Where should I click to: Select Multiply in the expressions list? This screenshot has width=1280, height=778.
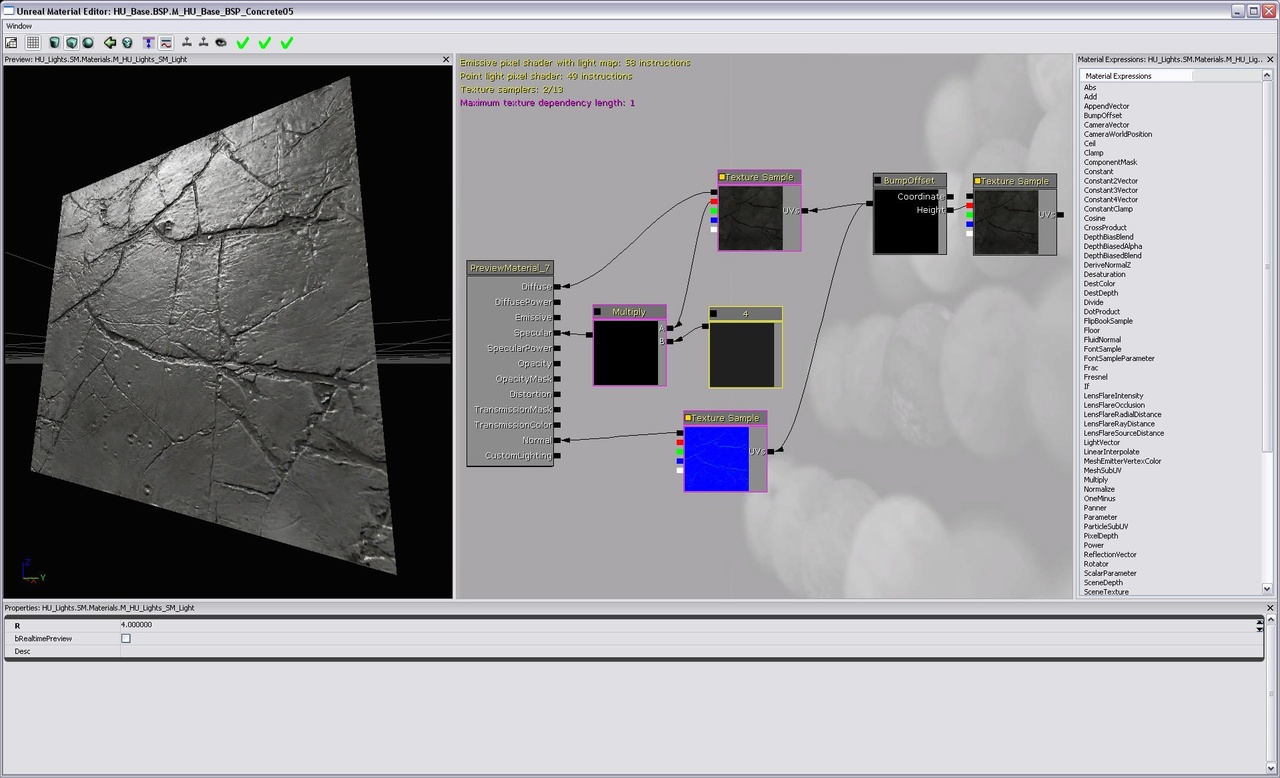tap(1098, 479)
